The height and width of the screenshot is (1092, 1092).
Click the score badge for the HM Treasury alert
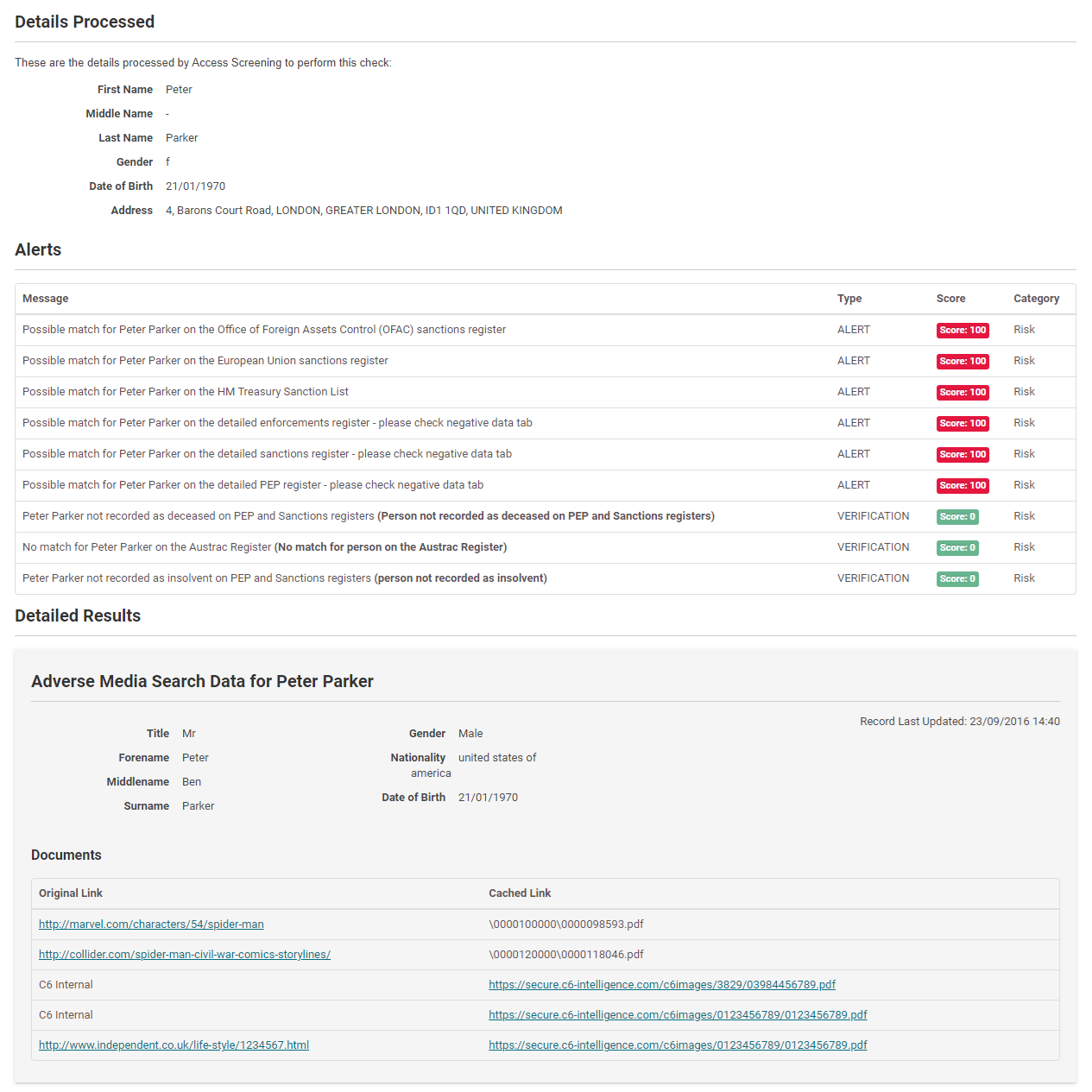963,393
